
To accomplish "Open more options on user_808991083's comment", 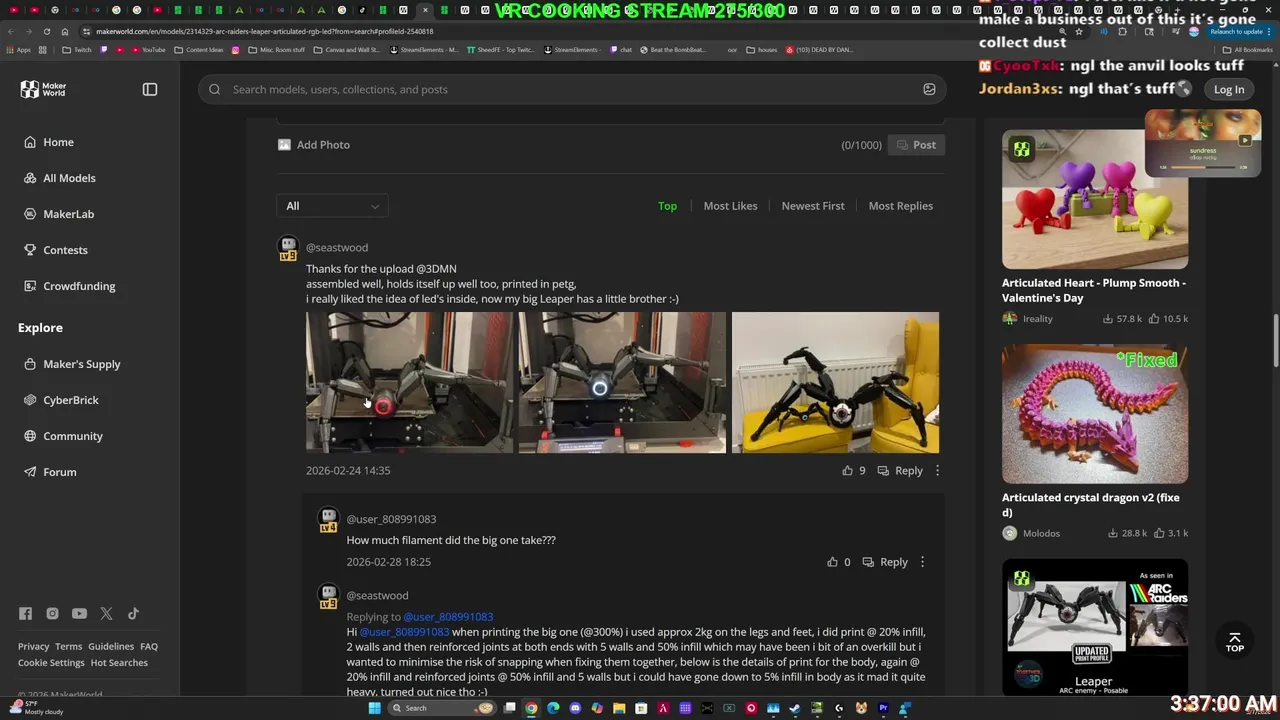I will point(922,562).
